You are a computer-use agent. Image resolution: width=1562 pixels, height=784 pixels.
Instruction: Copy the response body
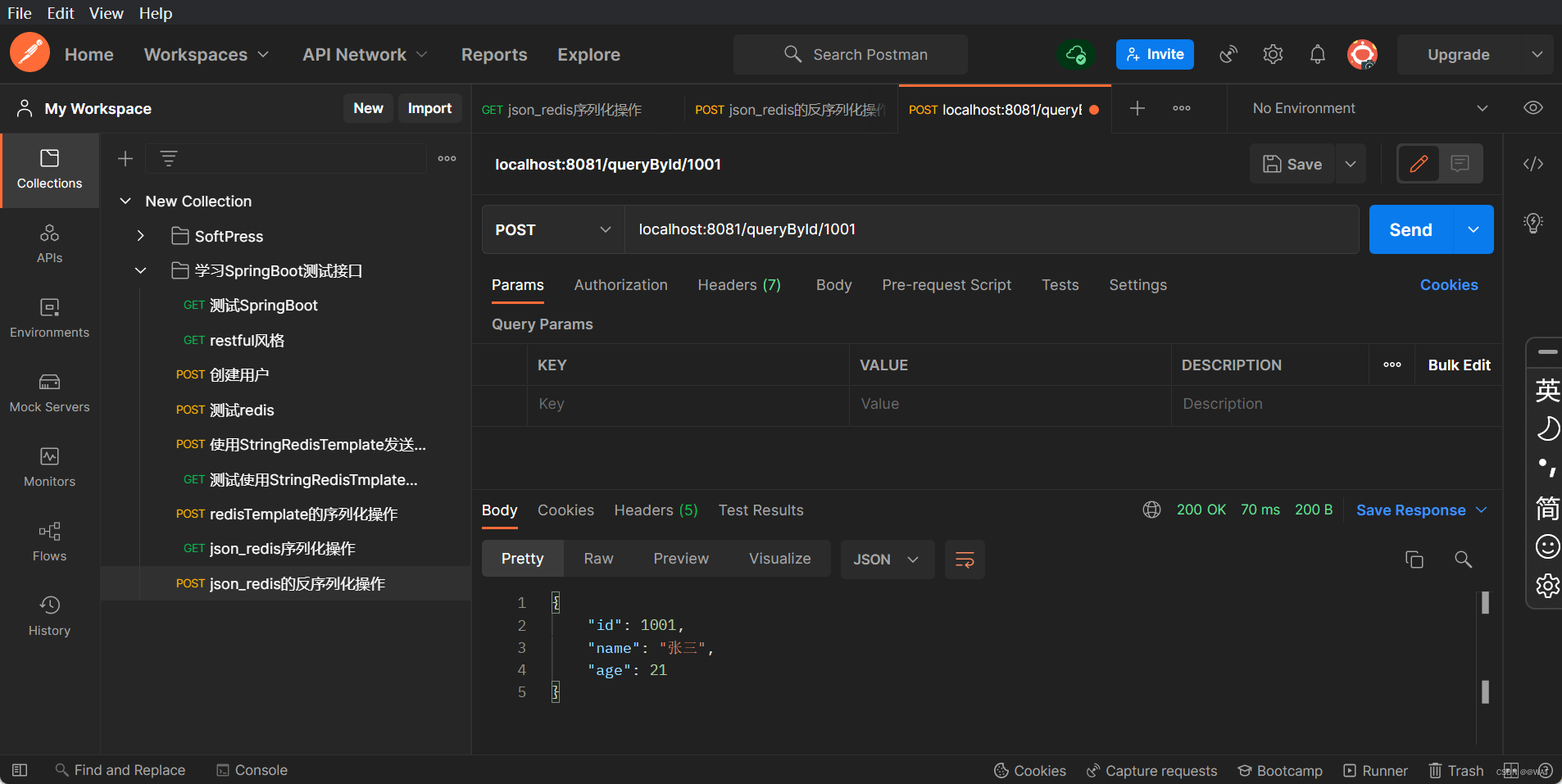pos(1414,560)
